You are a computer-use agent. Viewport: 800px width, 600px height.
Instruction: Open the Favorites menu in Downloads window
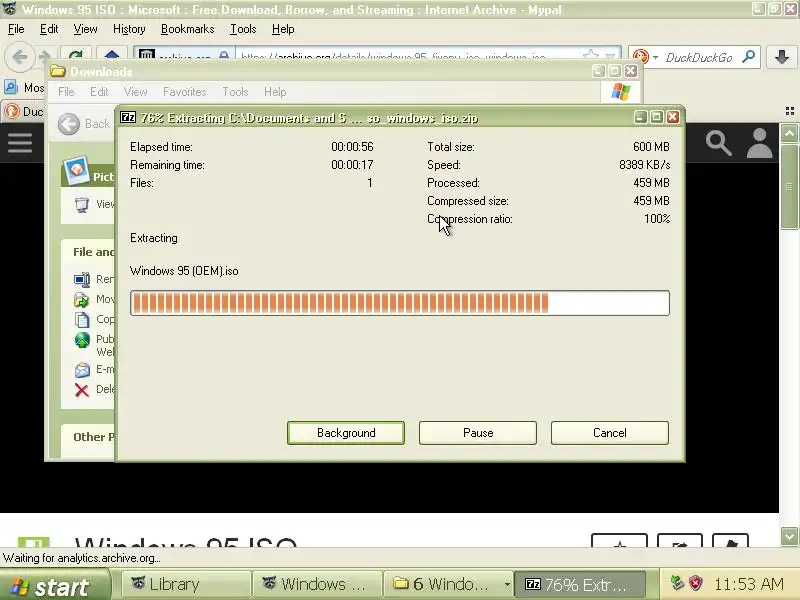184,92
